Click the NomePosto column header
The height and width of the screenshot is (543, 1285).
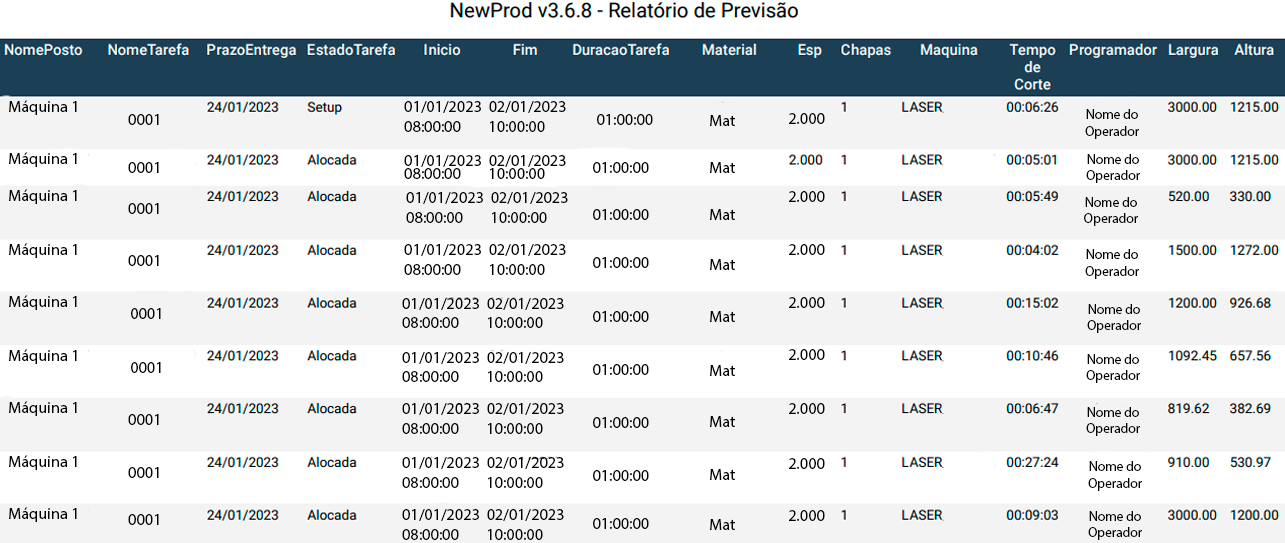pos(43,50)
